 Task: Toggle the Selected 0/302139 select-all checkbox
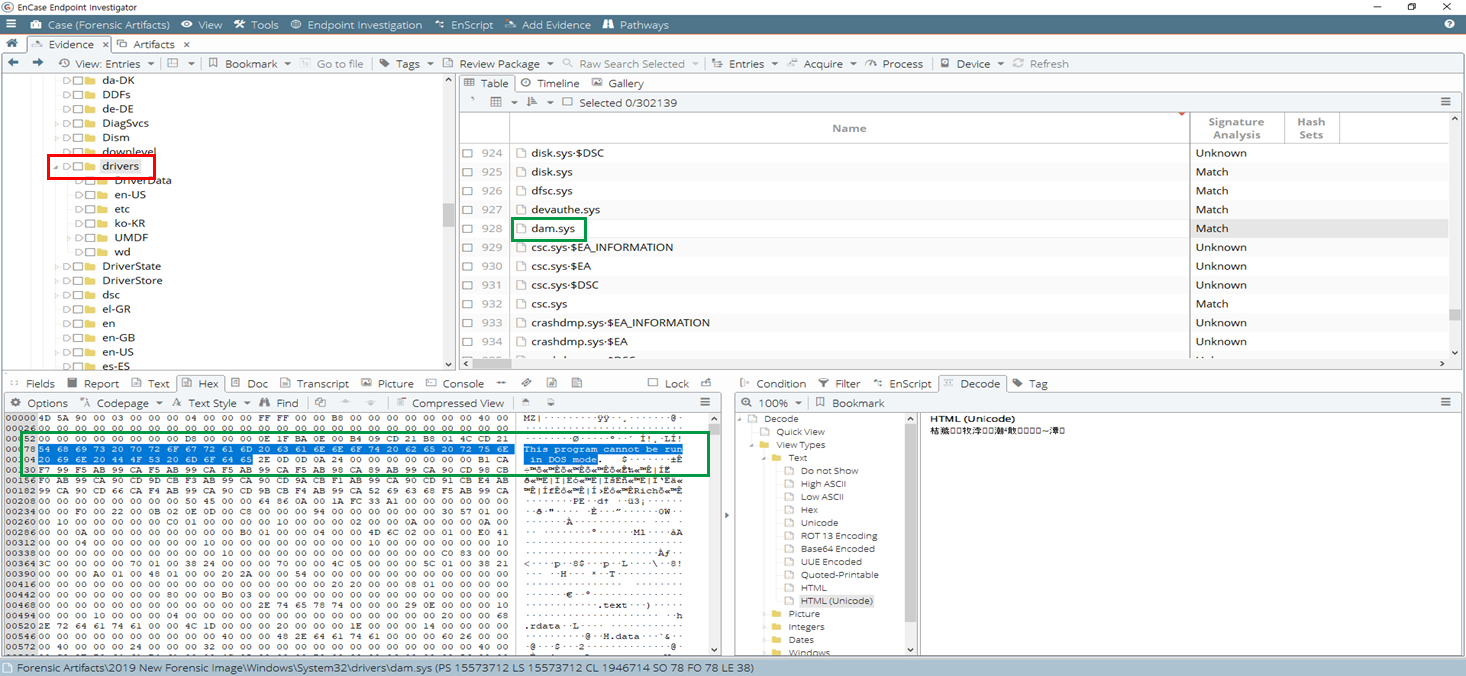point(567,102)
